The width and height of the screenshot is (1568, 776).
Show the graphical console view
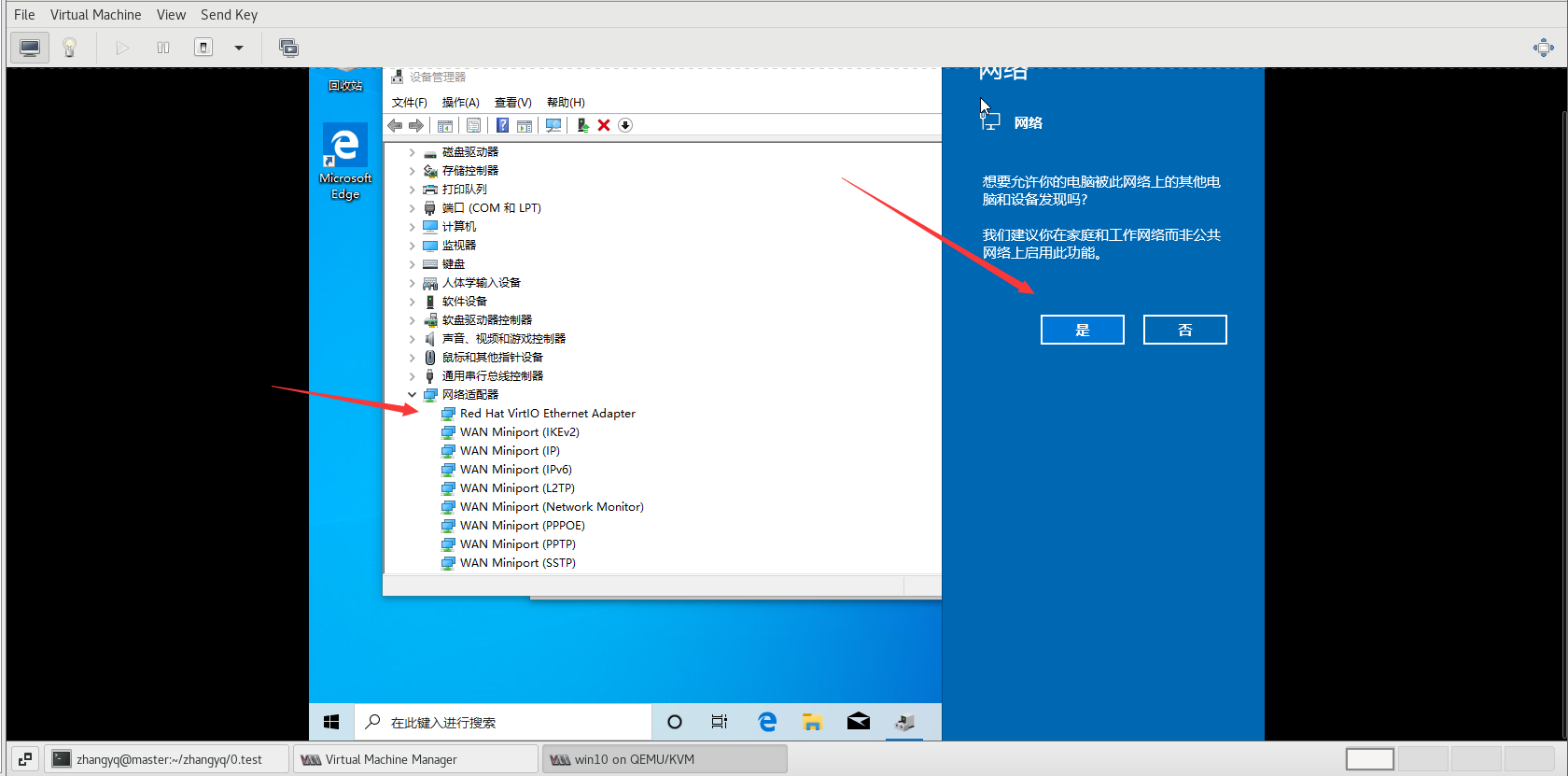pyautogui.click(x=30, y=48)
